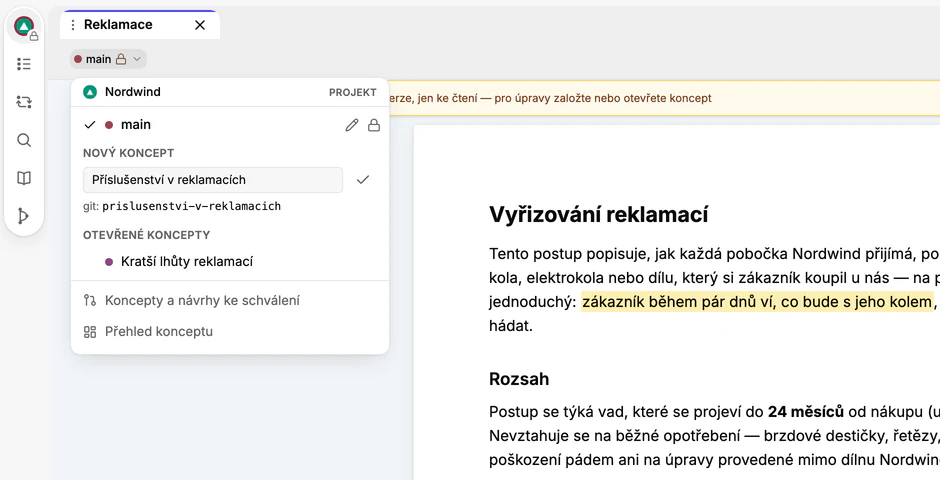The width and height of the screenshot is (940, 480).
Task: Click purple dot of Kratší lhůty reklamací
Action: [x=109, y=262]
